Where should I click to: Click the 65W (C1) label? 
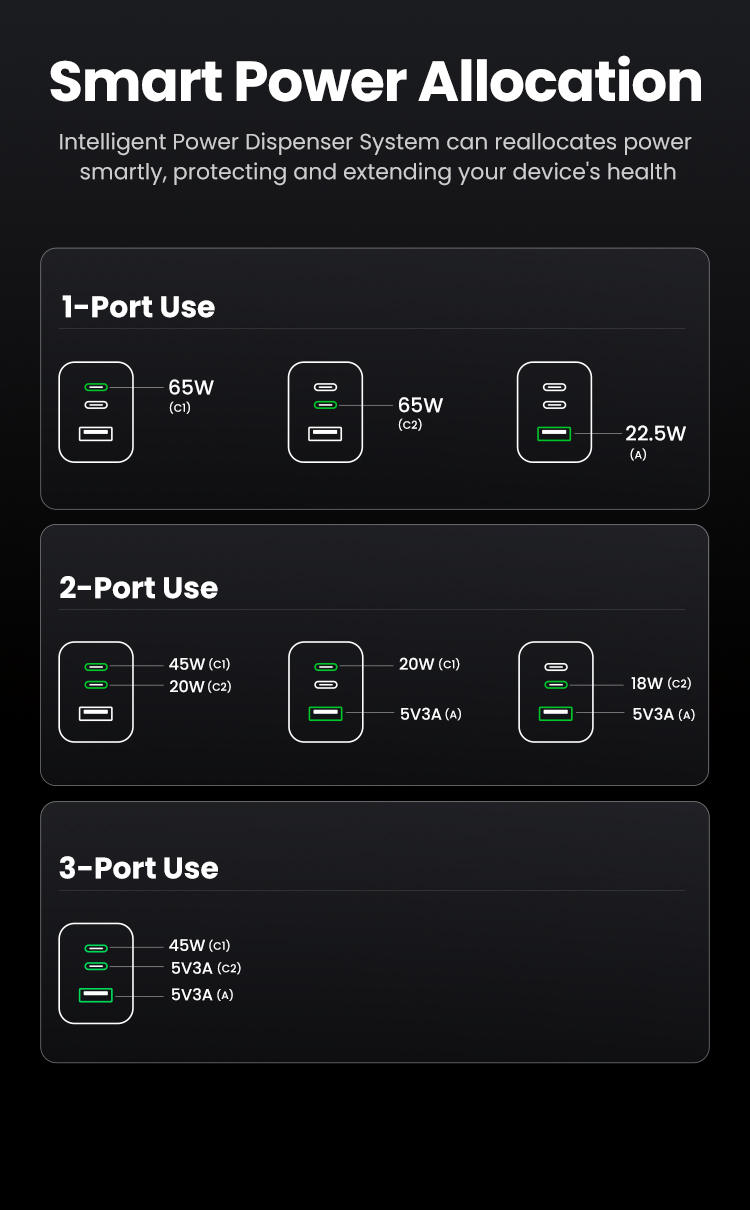191,395
